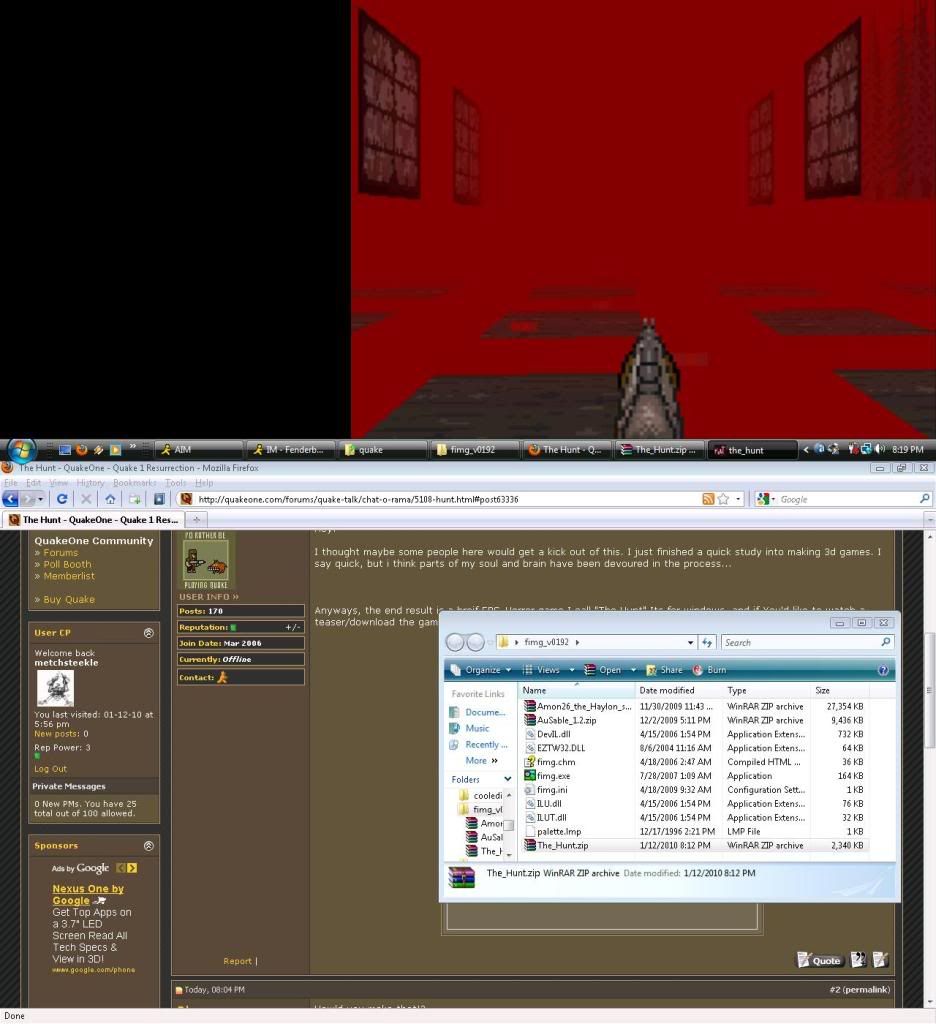Open the Windows Start orb
The width and height of the screenshot is (936, 1024).
pyautogui.click(x=21, y=450)
